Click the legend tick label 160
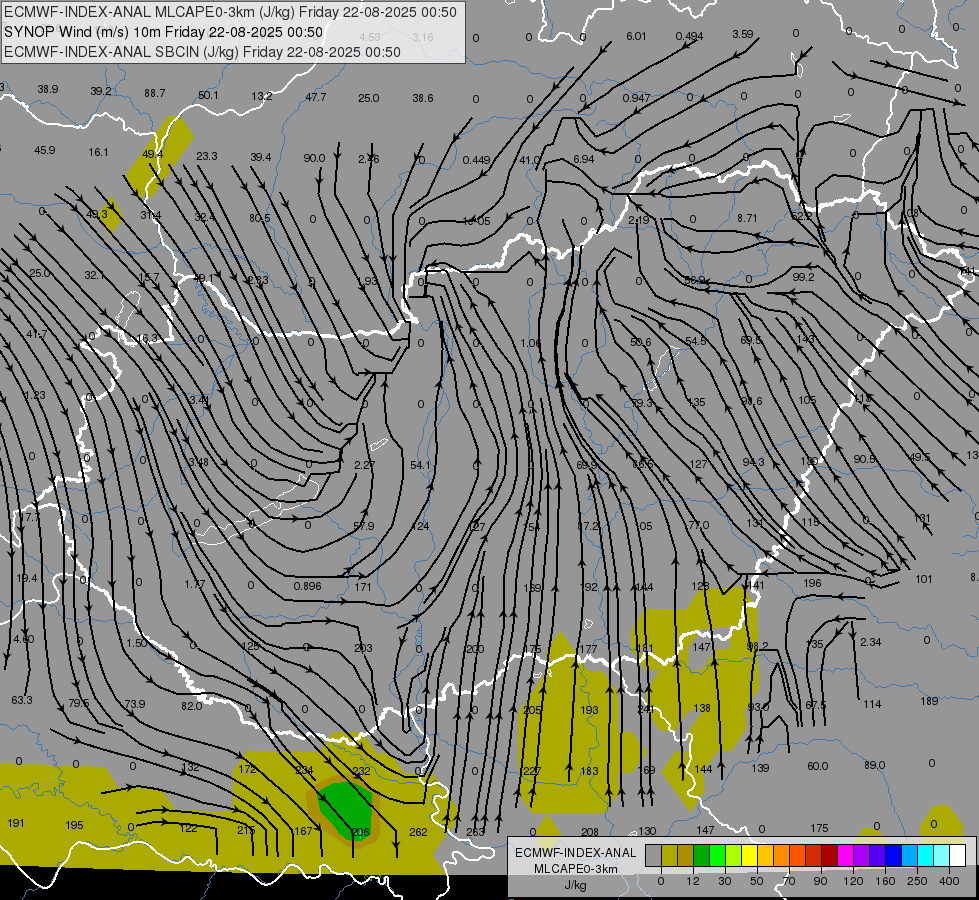Image resolution: width=979 pixels, height=900 pixels. click(885, 881)
